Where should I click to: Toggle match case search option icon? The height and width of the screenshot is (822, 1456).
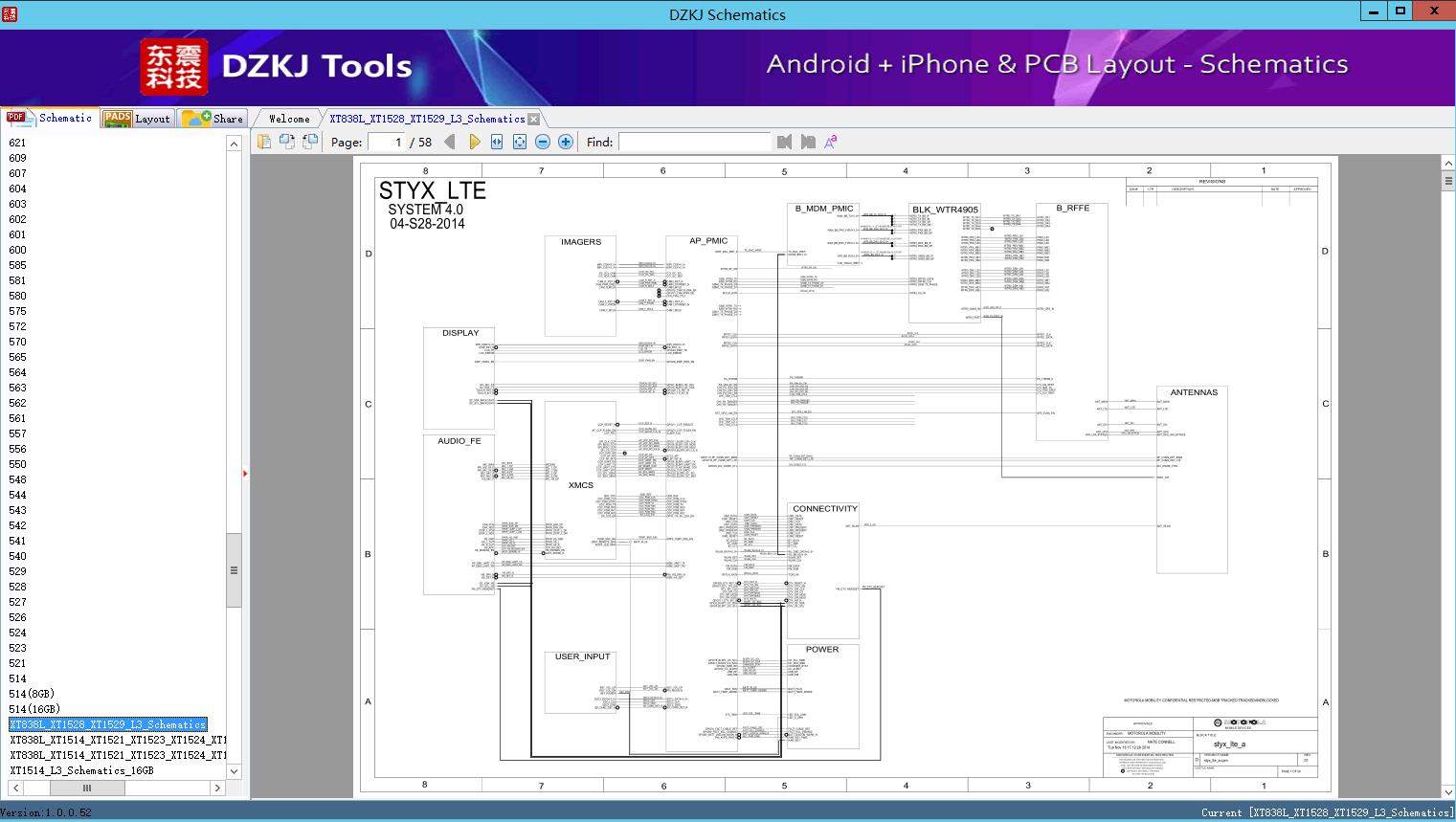[x=831, y=142]
